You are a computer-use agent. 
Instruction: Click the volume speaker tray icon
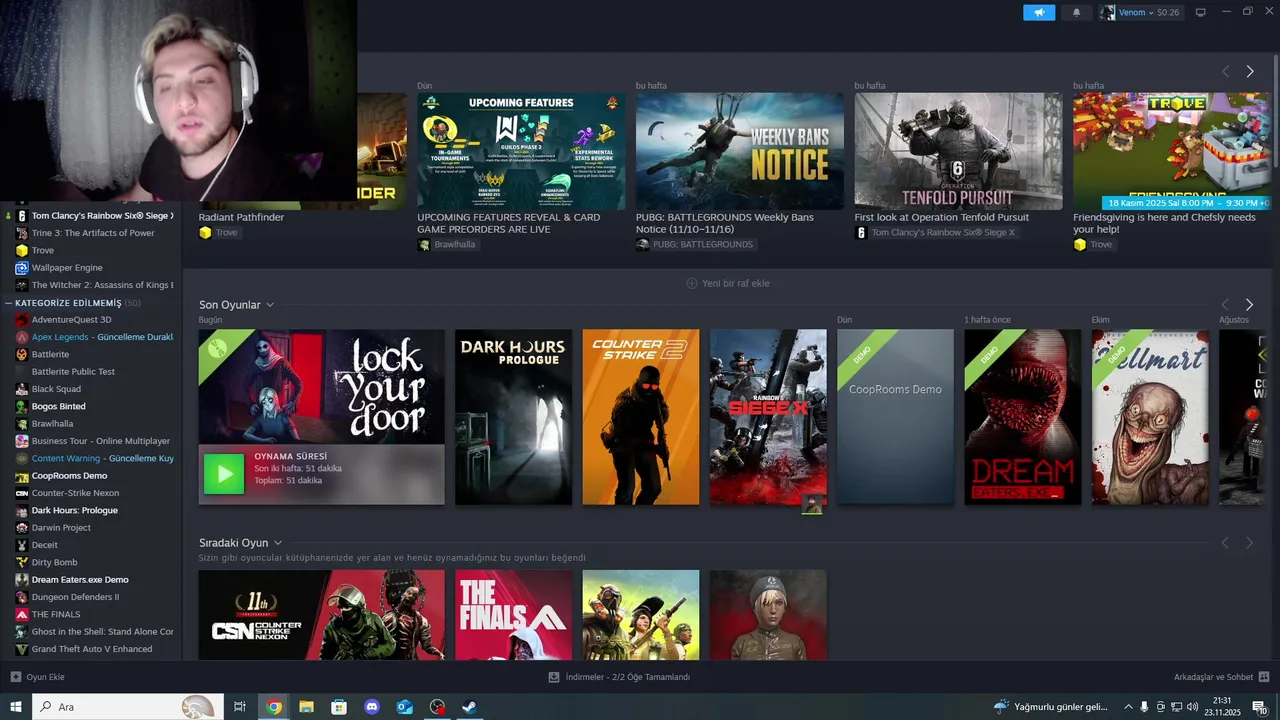pyautogui.click(x=1193, y=707)
